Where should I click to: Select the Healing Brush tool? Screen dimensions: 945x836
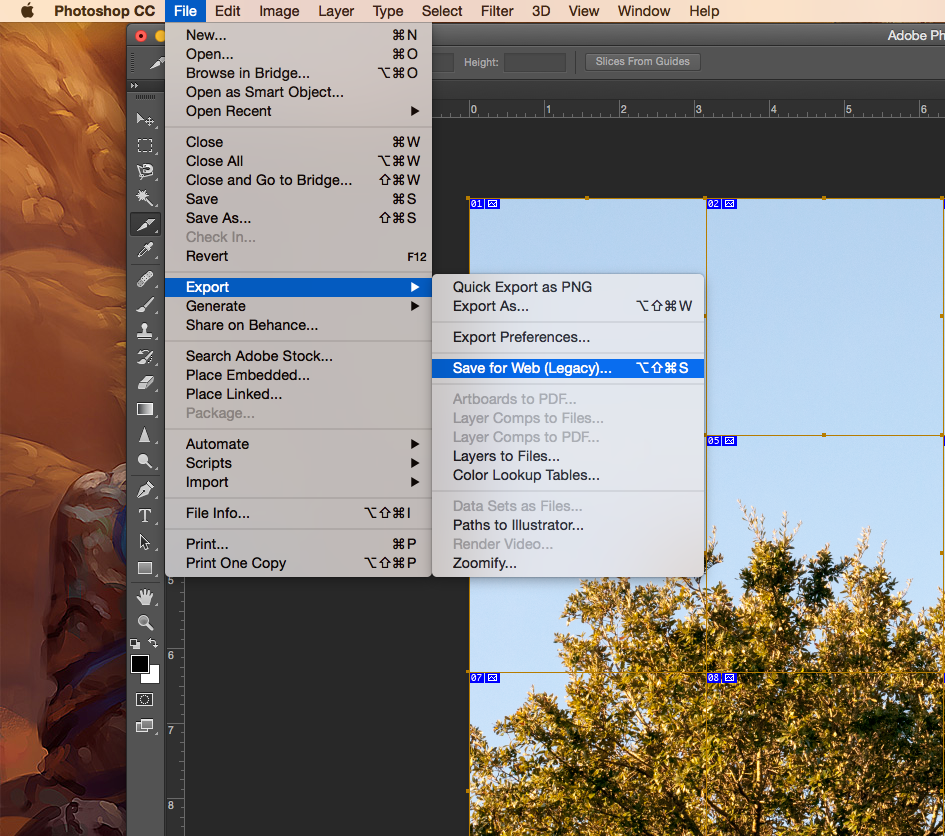coord(145,279)
